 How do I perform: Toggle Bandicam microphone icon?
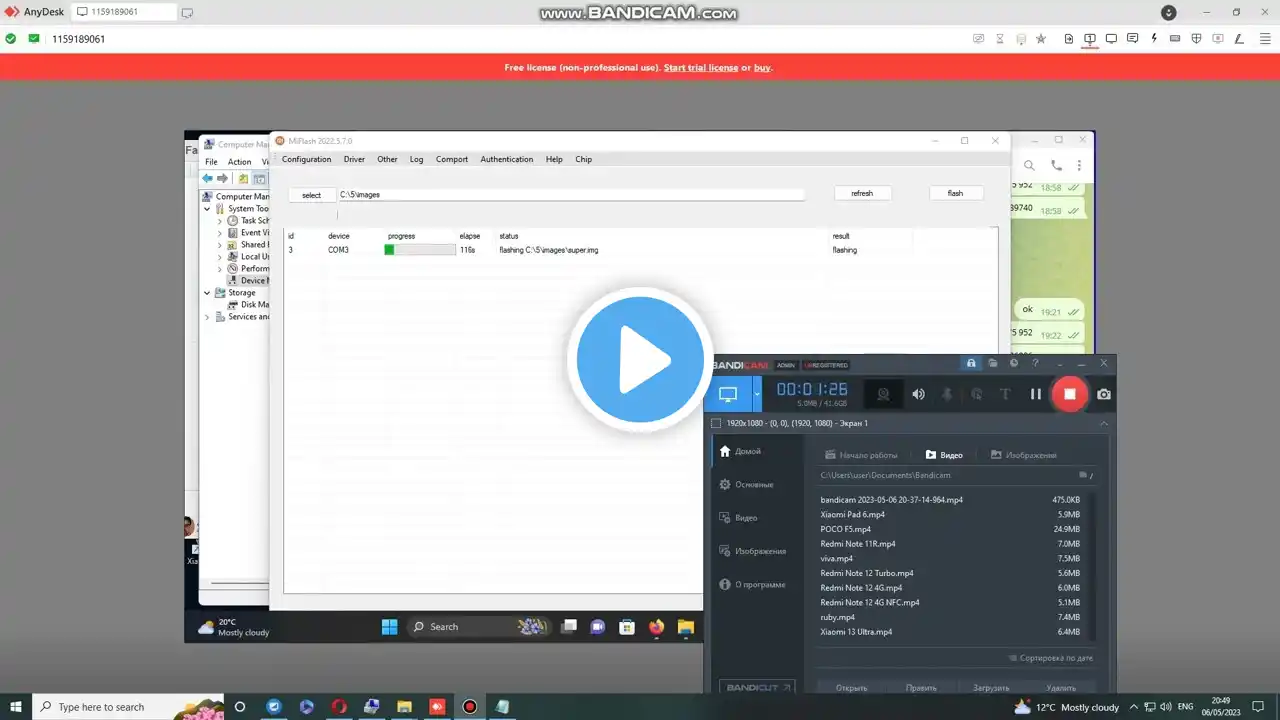[x=947, y=394]
